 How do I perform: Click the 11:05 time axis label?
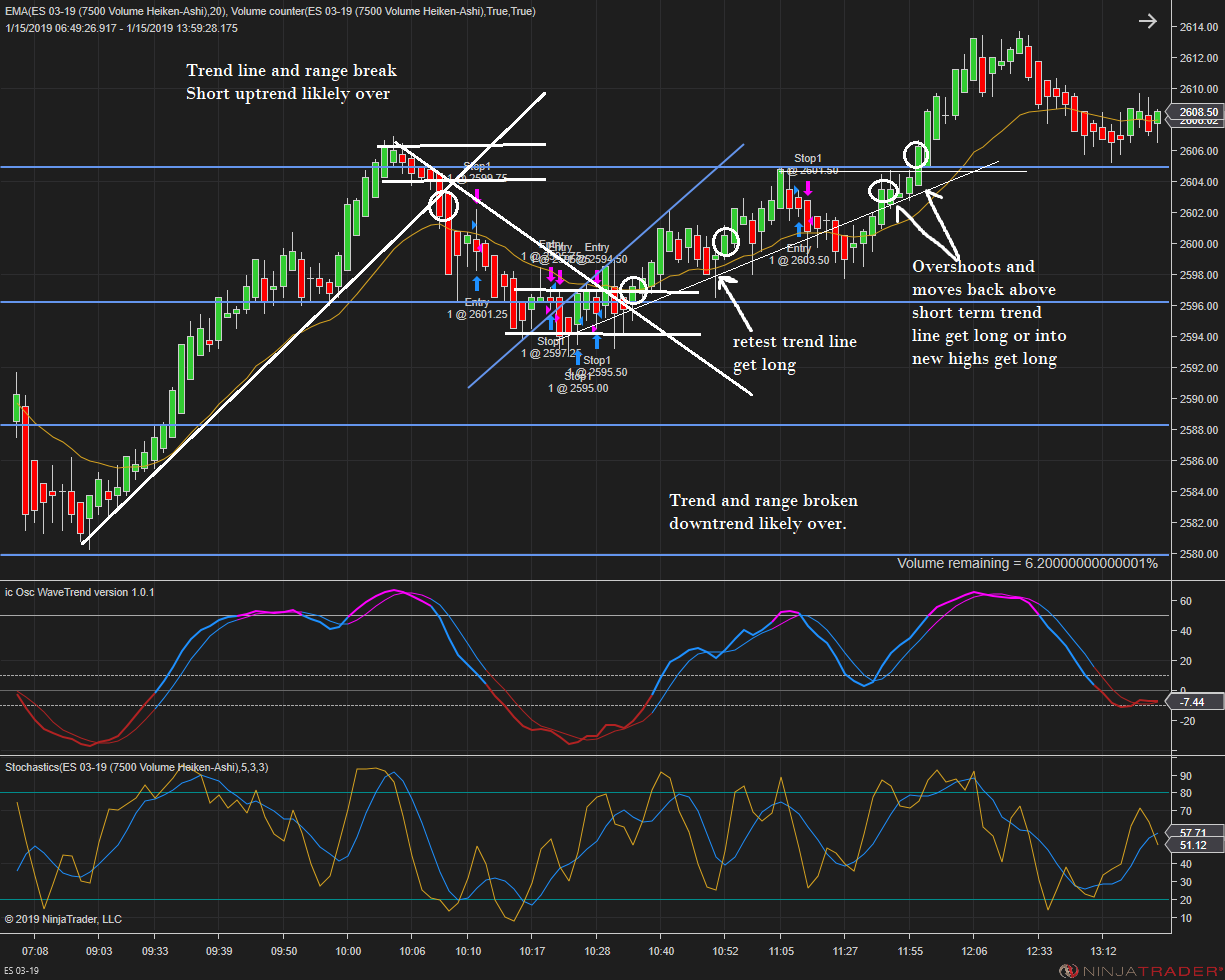(783, 951)
